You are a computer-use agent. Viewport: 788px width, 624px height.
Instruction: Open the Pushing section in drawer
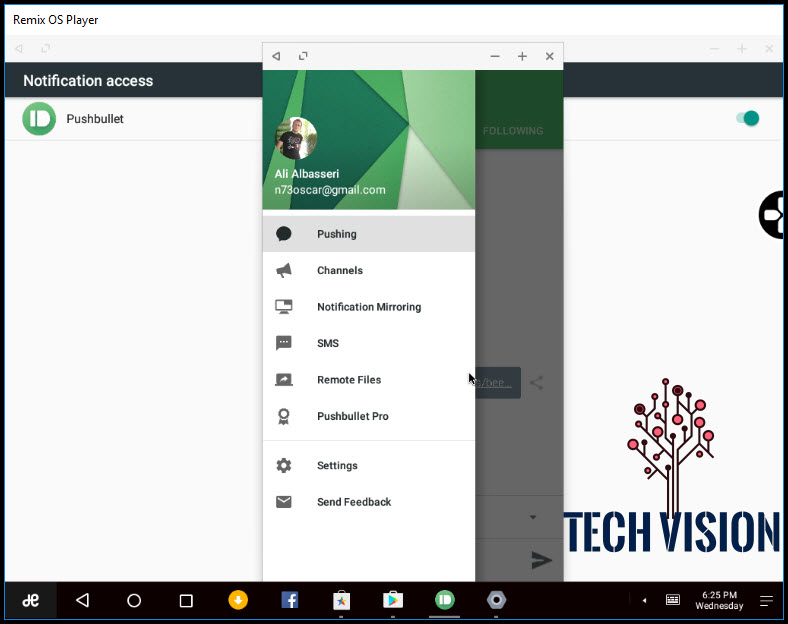point(368,234)
